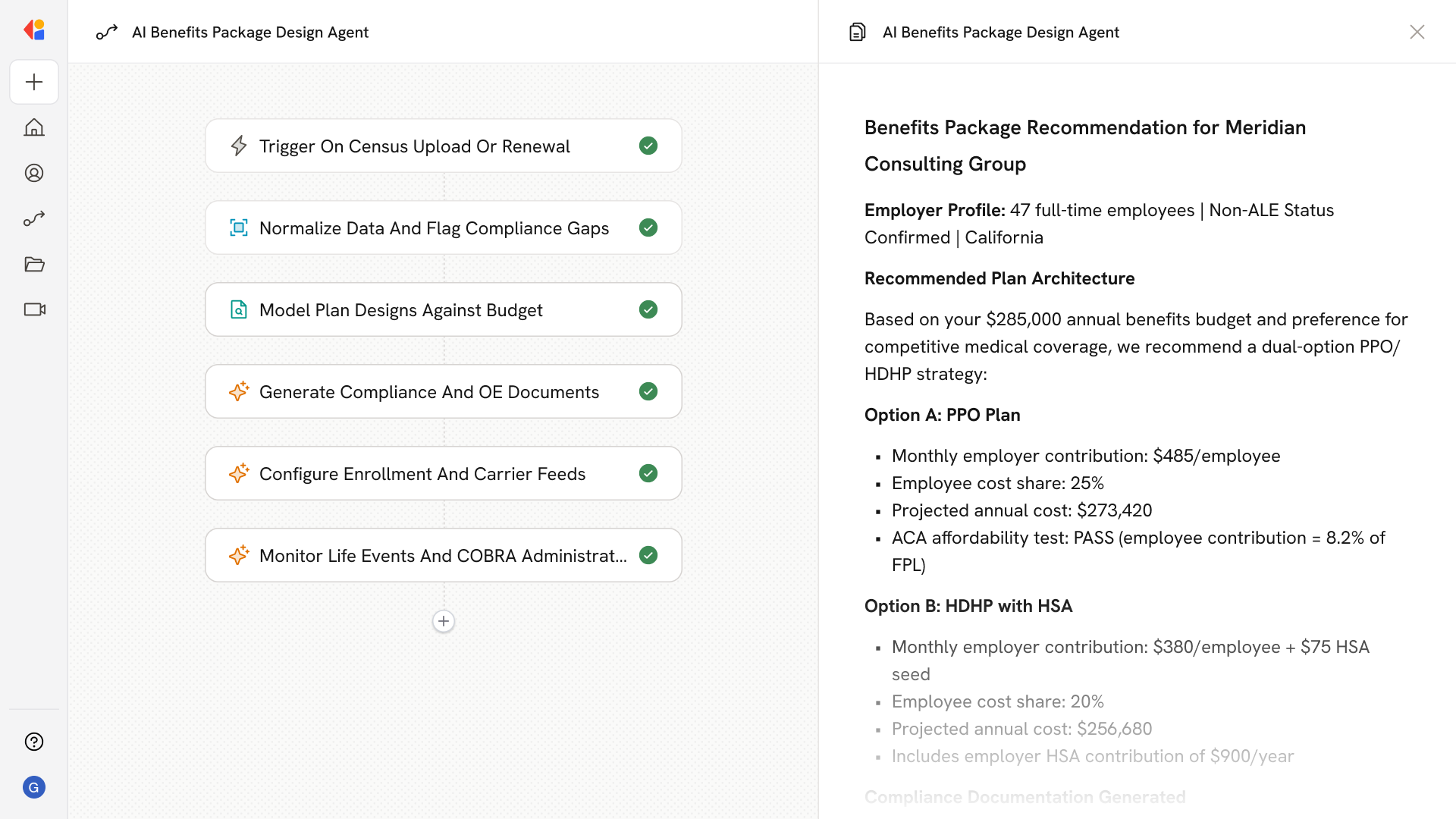Open the folder icon in sidebar
This screenshot has width=1456, height=819.
point(34,264)
